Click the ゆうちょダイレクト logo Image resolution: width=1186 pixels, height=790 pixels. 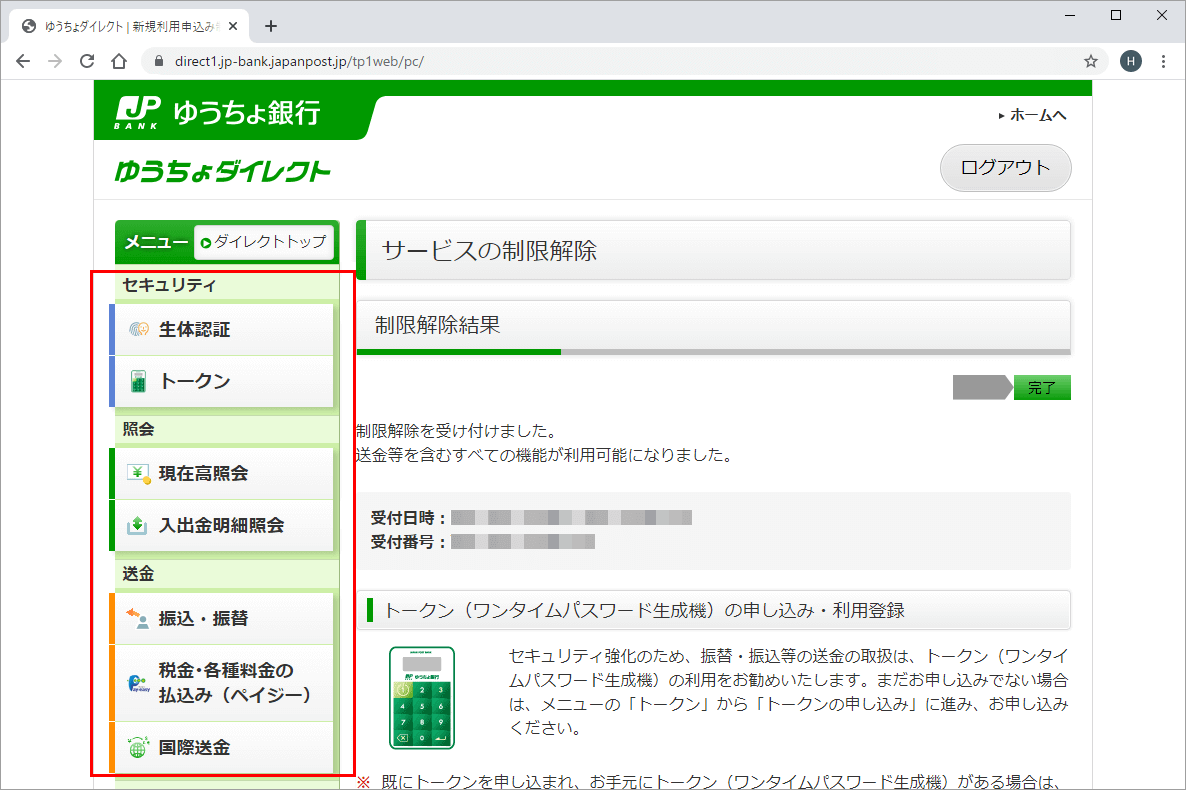[222, 171]
